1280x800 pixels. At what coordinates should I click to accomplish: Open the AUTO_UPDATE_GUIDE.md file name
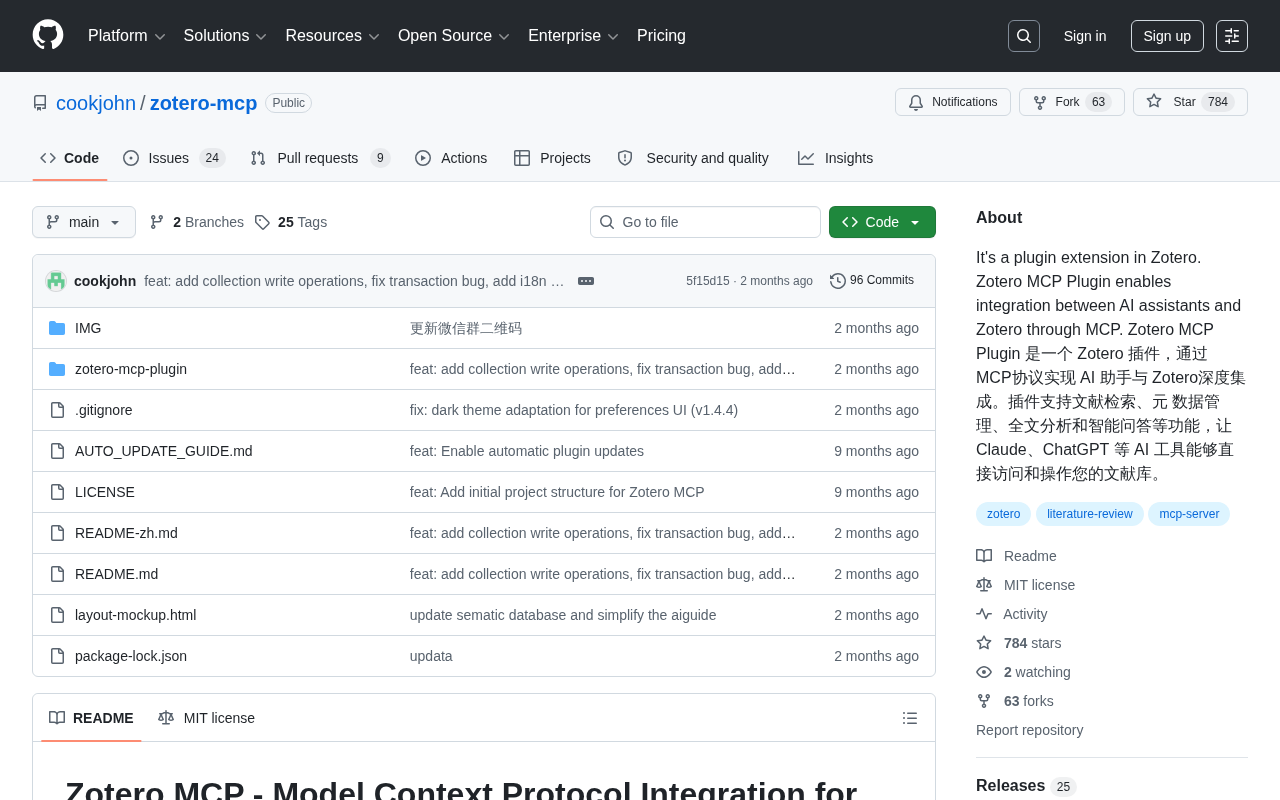coord(164,451)
